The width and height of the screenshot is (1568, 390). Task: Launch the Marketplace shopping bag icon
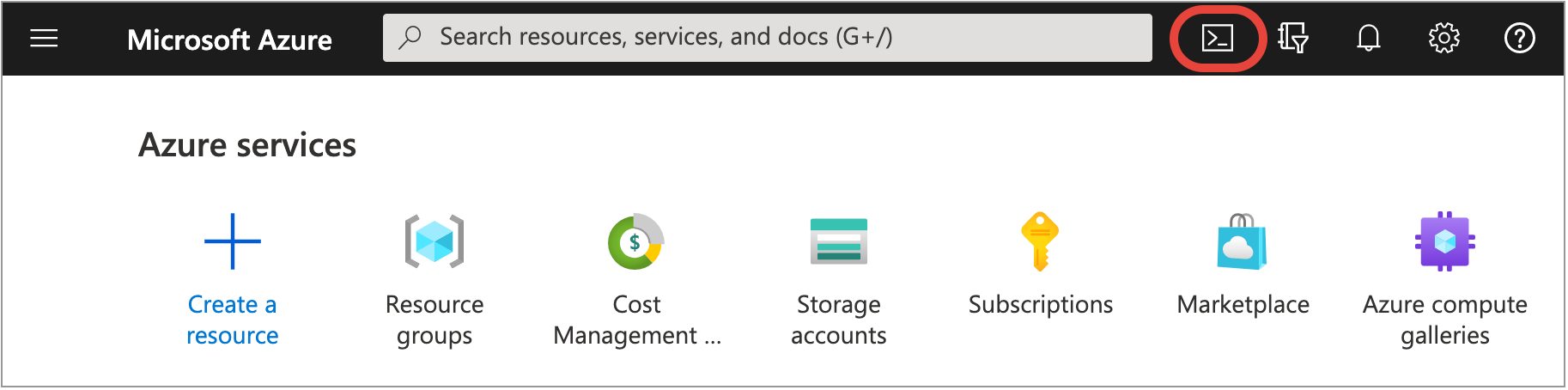(x=1243, y=241)
